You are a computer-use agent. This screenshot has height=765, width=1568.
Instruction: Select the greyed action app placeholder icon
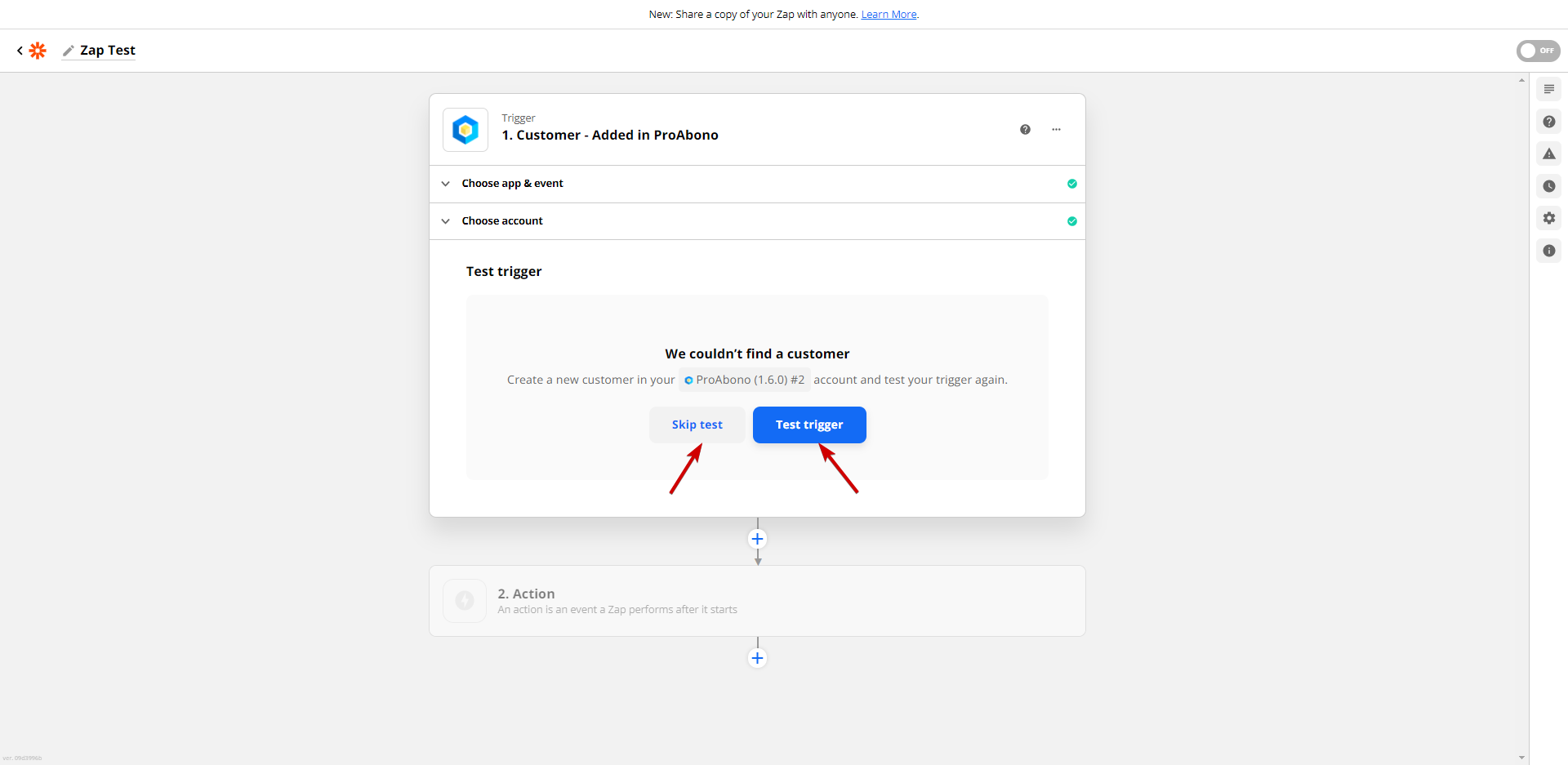pos(465,601)
